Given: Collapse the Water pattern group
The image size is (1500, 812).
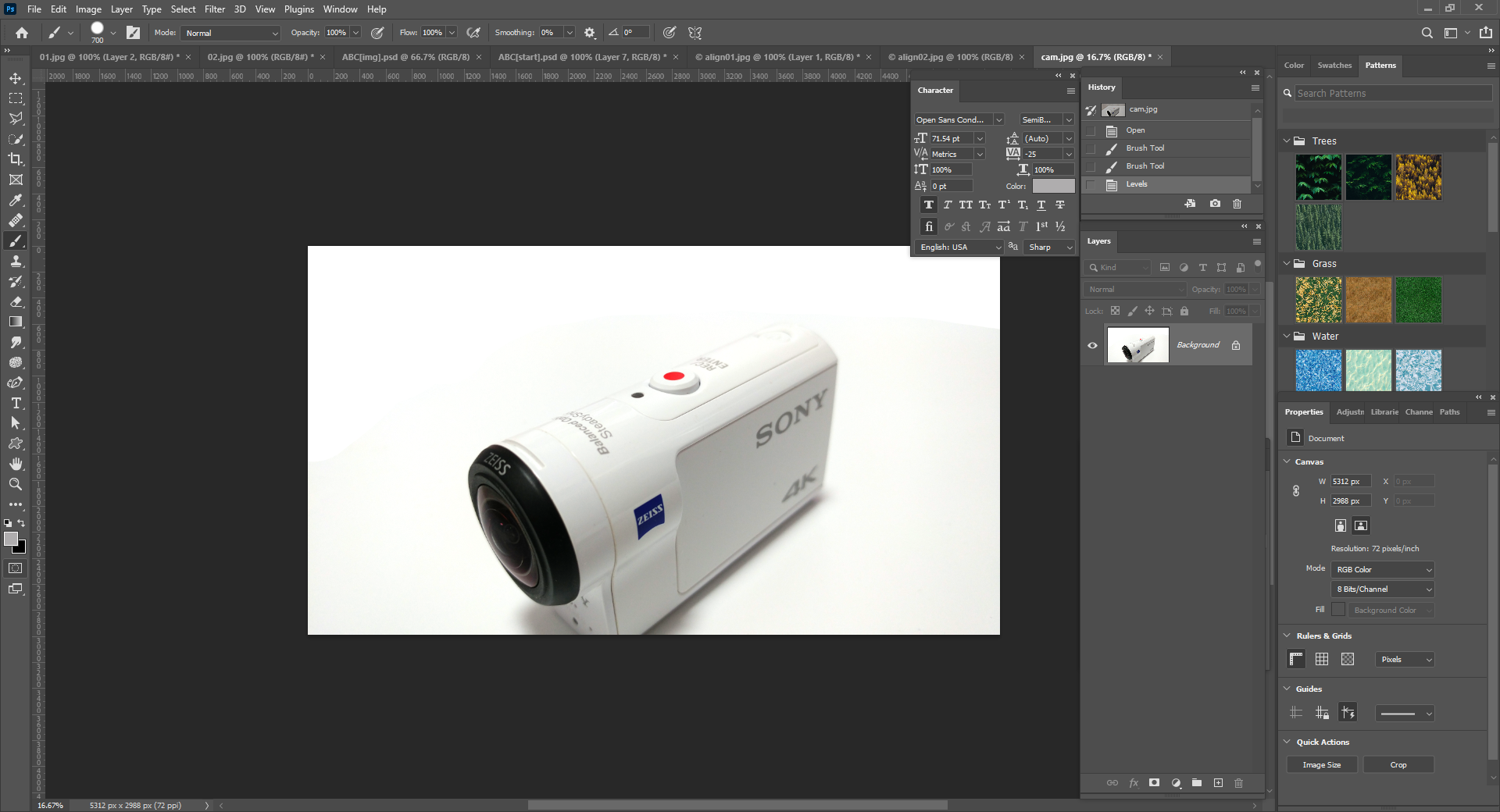Looking at the screenshot, I should [x=1287, y=337].
